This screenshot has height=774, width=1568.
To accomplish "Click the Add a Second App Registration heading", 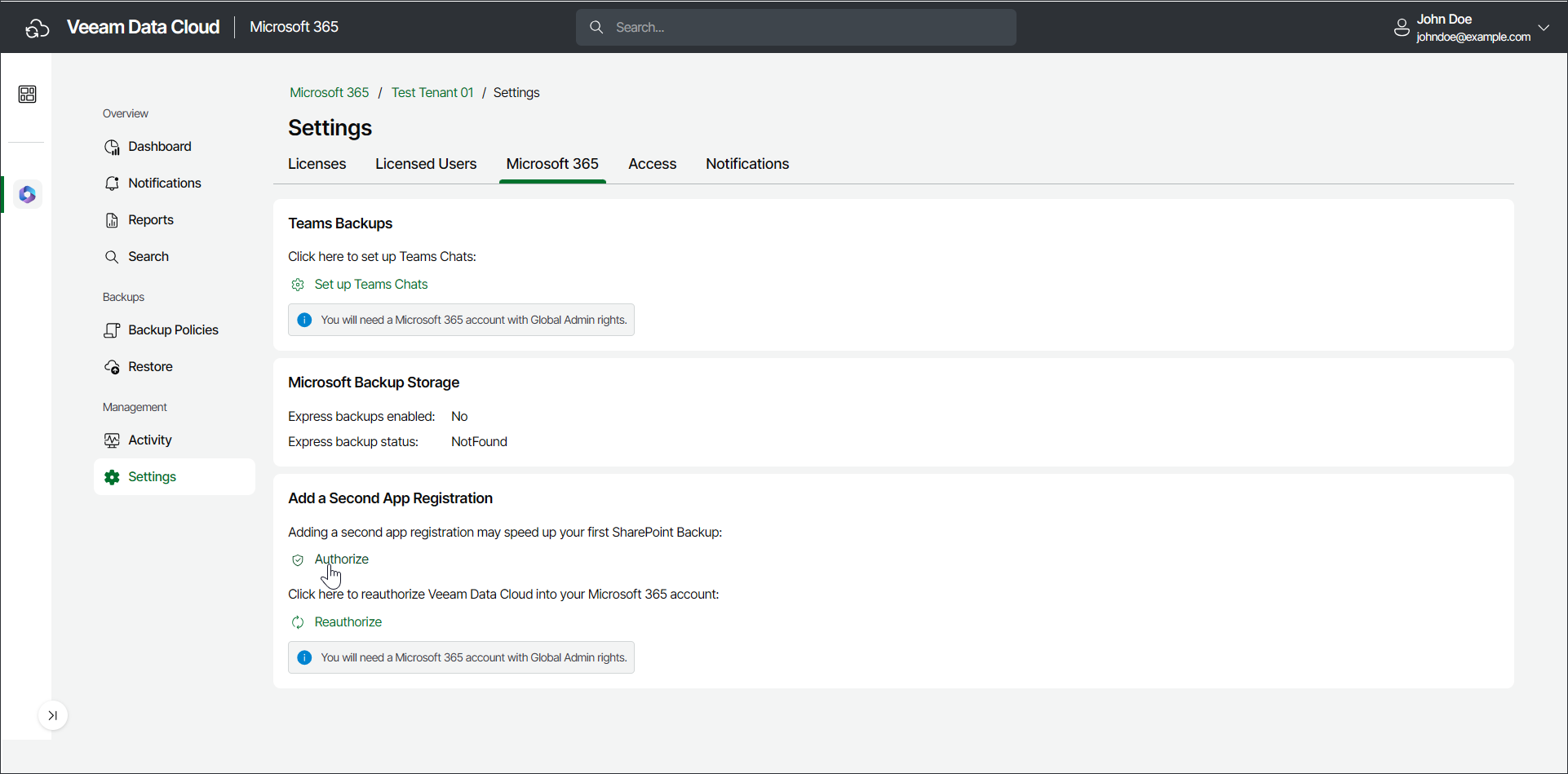I will tap(390, 498).
